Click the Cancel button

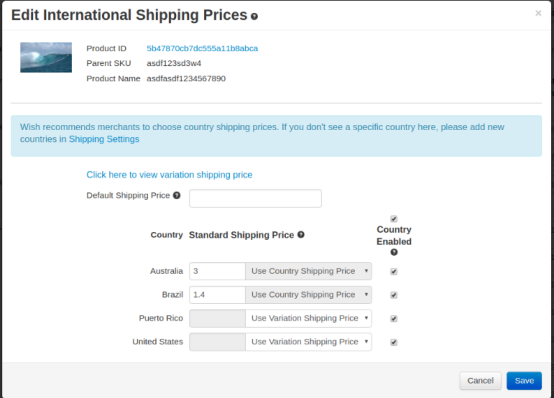(x=480, y=381)
